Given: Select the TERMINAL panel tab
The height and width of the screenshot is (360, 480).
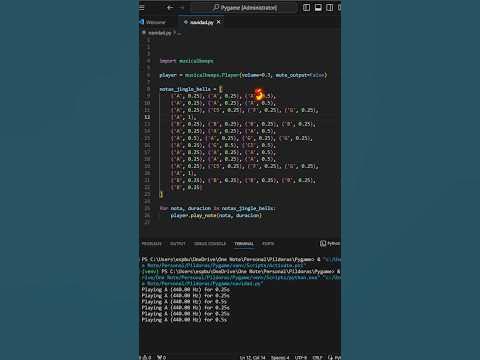Looking at the screenshot, I should (244, 244).
